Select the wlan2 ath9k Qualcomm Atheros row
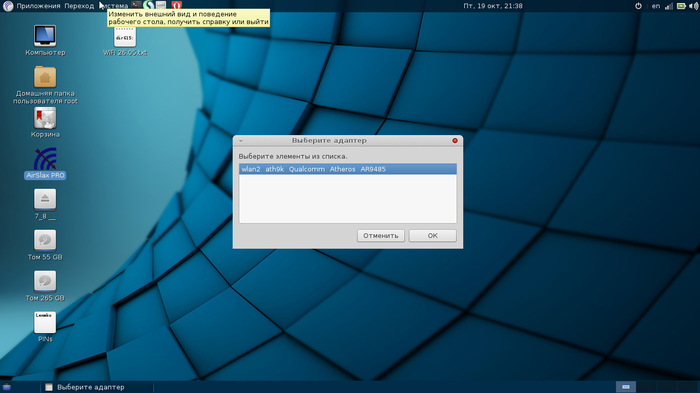 348,169
